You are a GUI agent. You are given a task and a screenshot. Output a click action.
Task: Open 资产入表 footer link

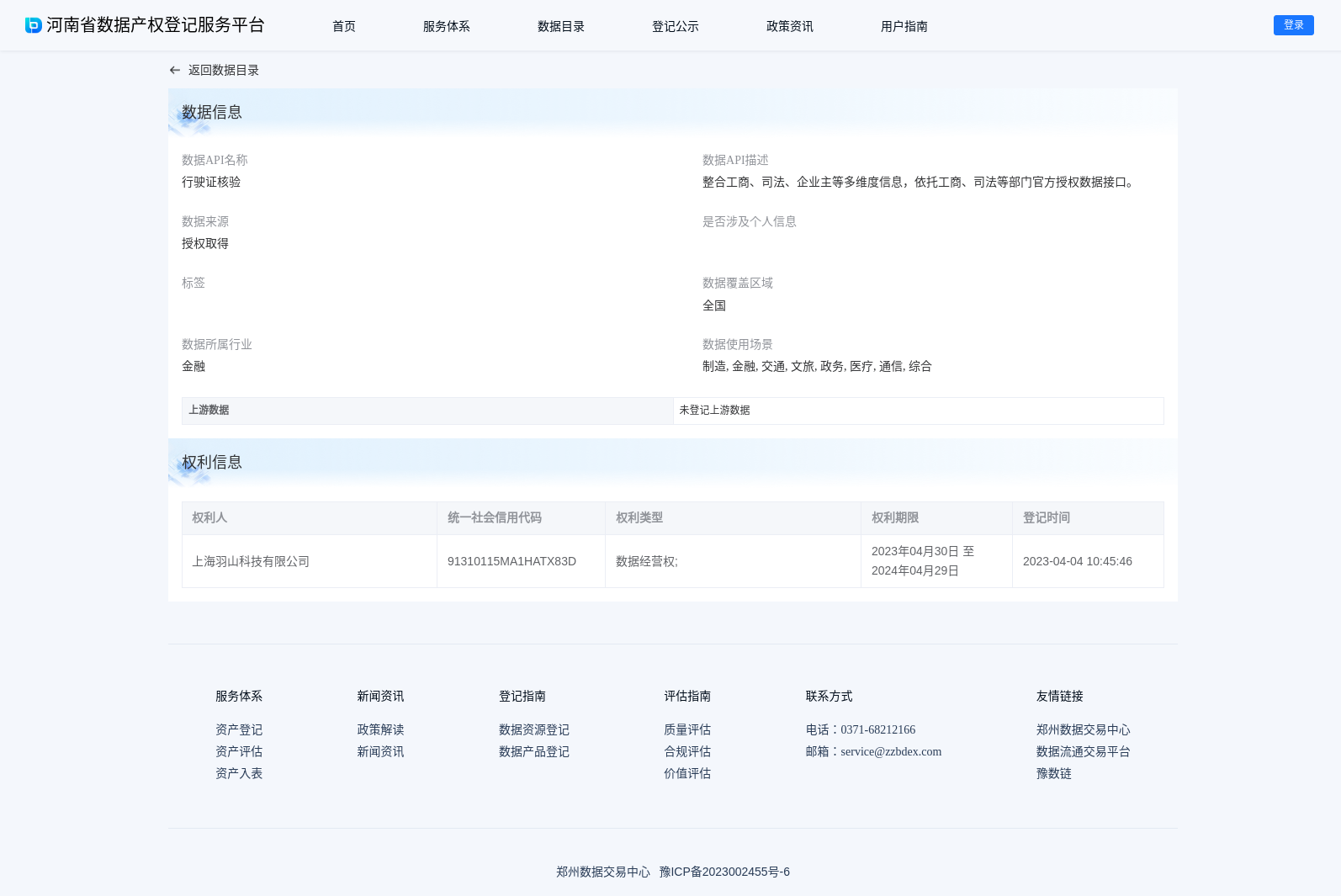(x=239, y=773)
